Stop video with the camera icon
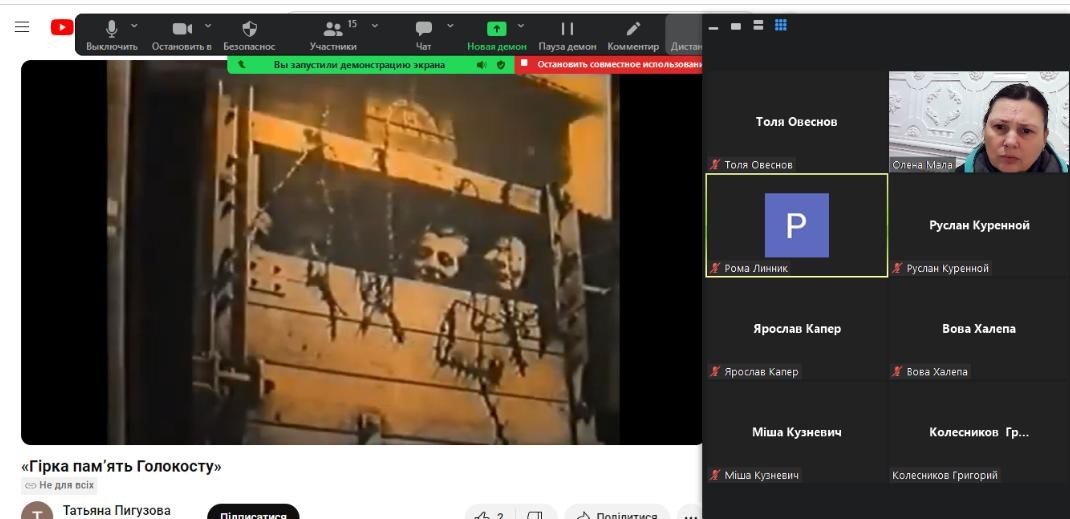 pos(182,29)
